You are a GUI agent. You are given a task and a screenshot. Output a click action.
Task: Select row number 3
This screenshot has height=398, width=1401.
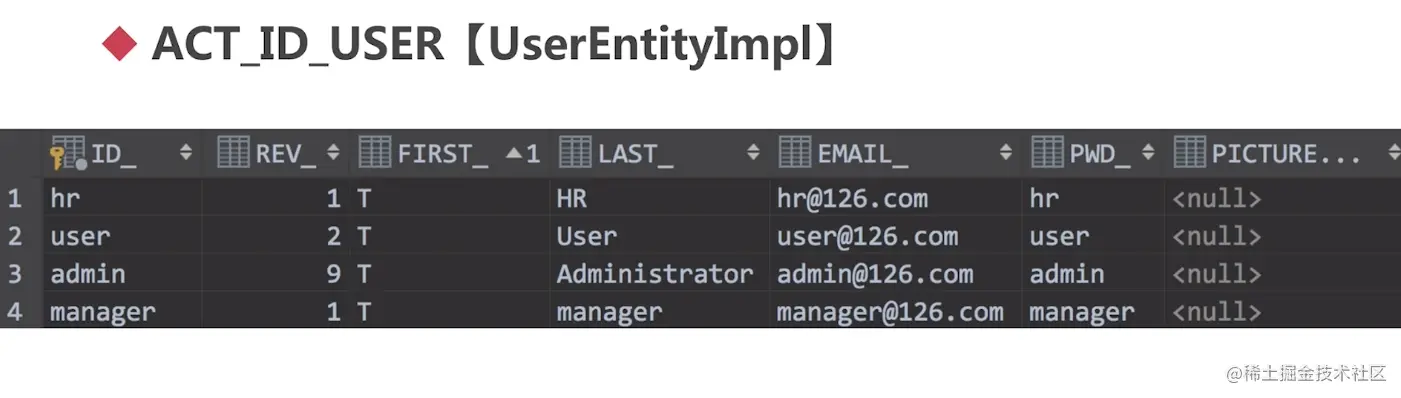click(x=14, y=274)
